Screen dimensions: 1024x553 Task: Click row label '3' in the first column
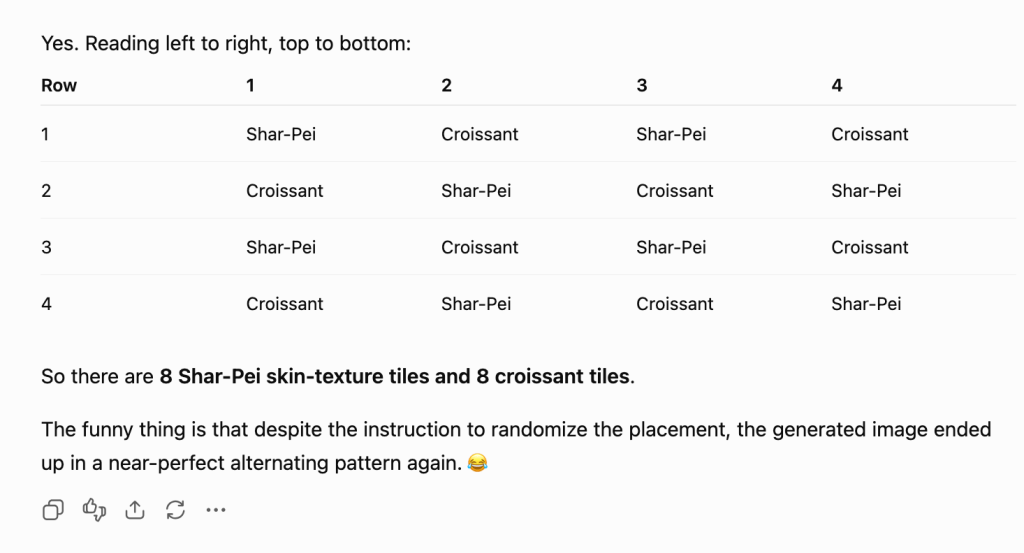click(x=46, y=247)
